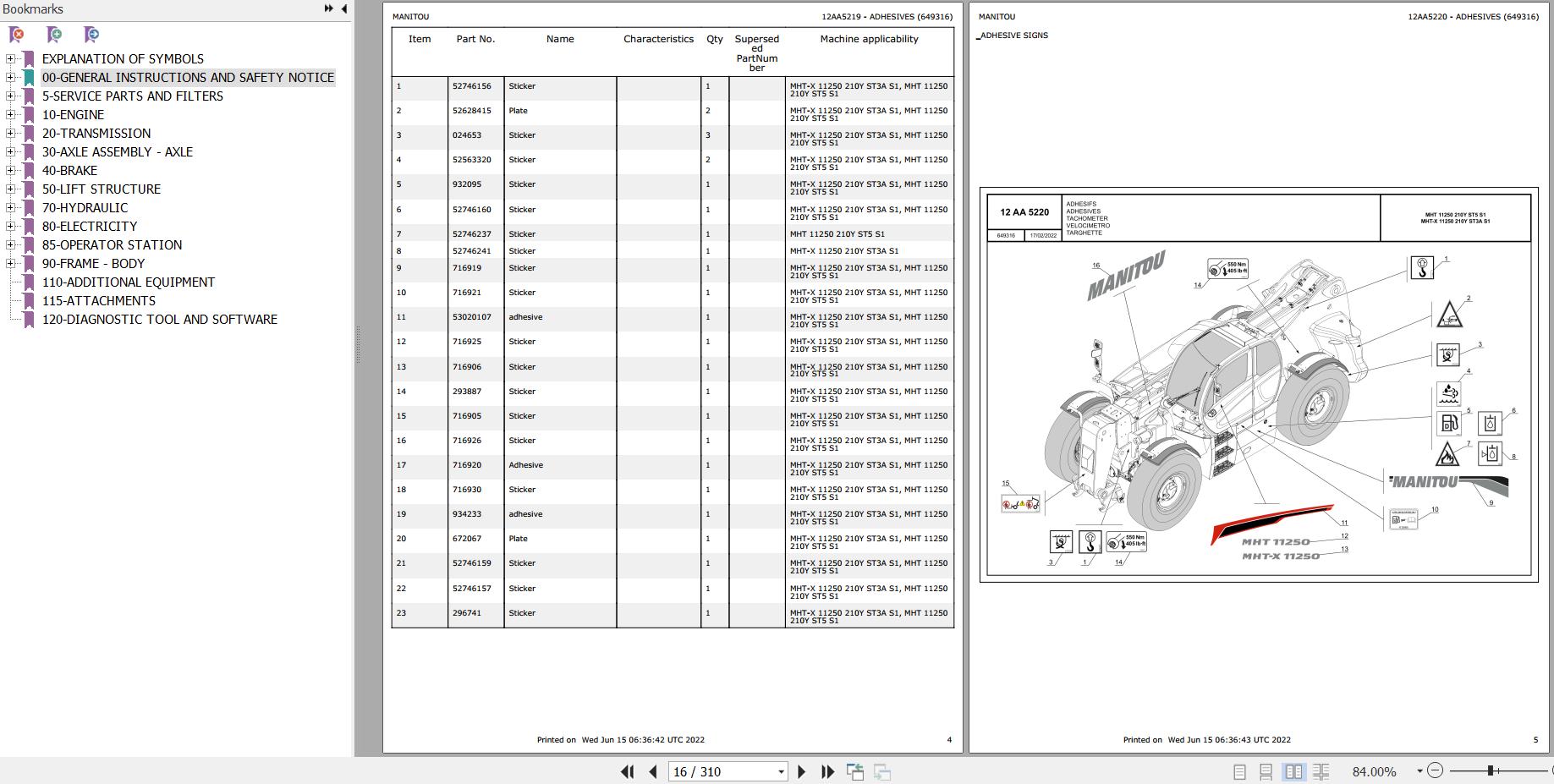Click the 'Machine applicability' column header
The height and width of the screenshot is (784, 1554).
869,39
